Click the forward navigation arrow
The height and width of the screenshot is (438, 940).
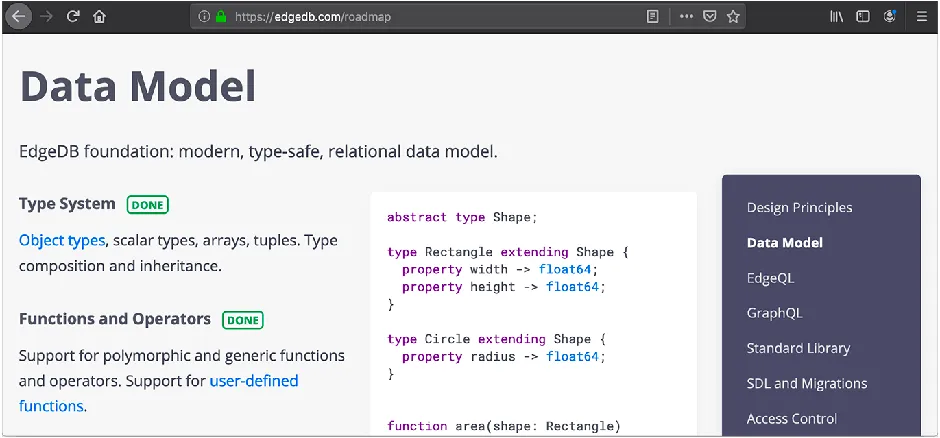pos(46,17)
